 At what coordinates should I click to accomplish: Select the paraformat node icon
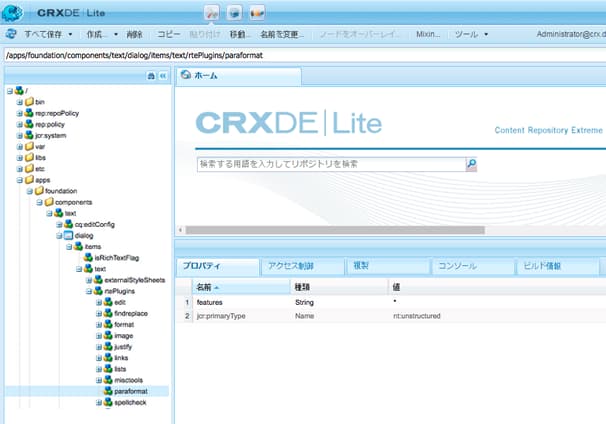(x=108, y=391)
